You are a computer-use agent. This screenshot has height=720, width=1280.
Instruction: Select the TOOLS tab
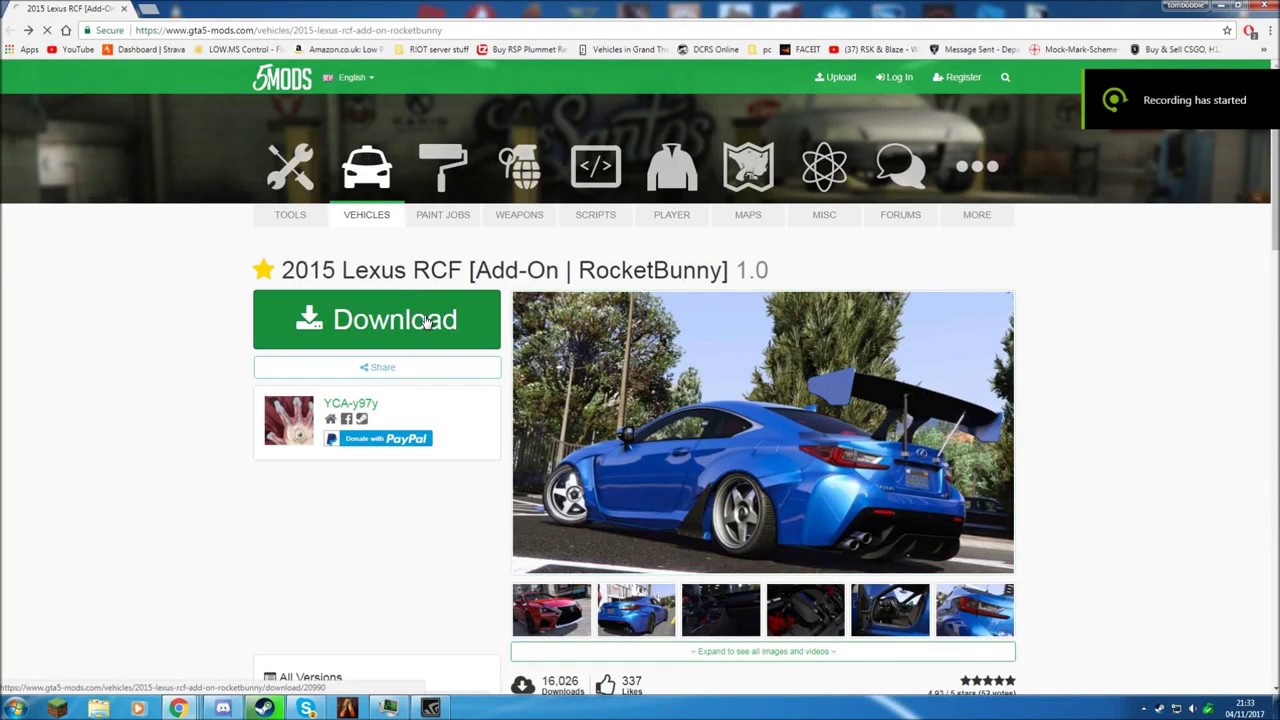(290, 214)
